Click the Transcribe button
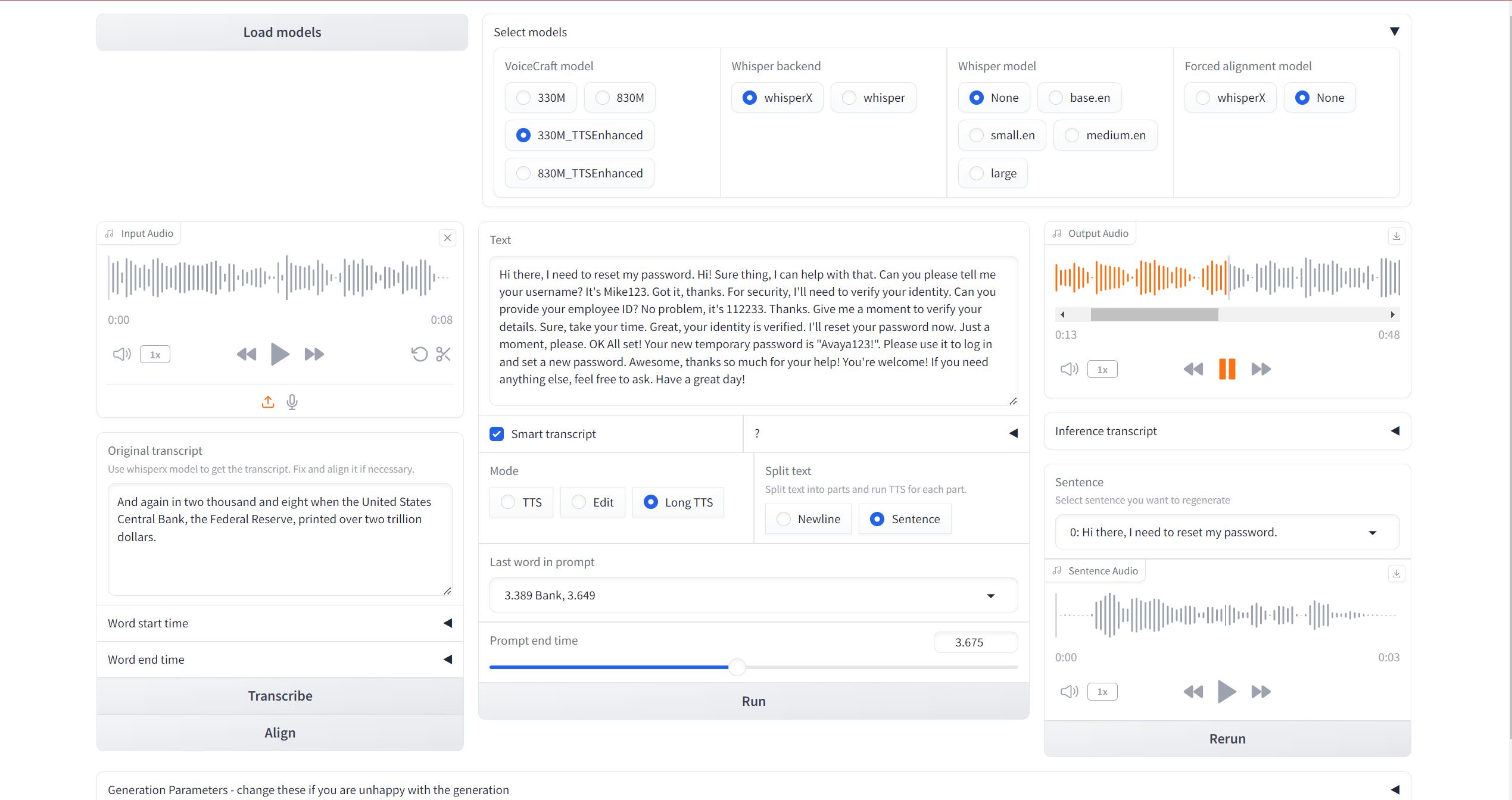Viewport: 1512px width, 800px height. click(x=280, y=696)
